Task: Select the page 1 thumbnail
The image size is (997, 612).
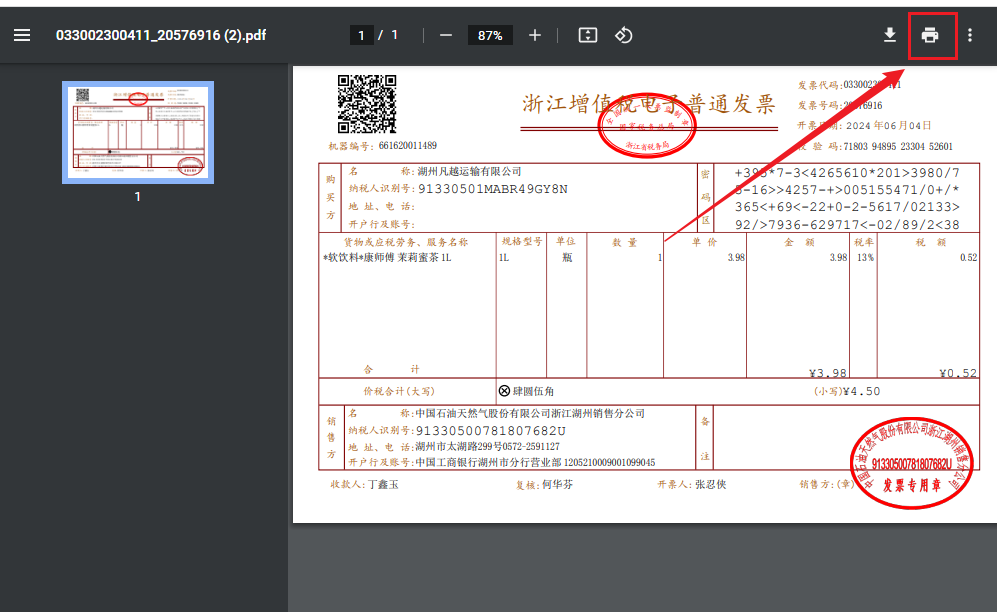Action: [x=138, y=132]
